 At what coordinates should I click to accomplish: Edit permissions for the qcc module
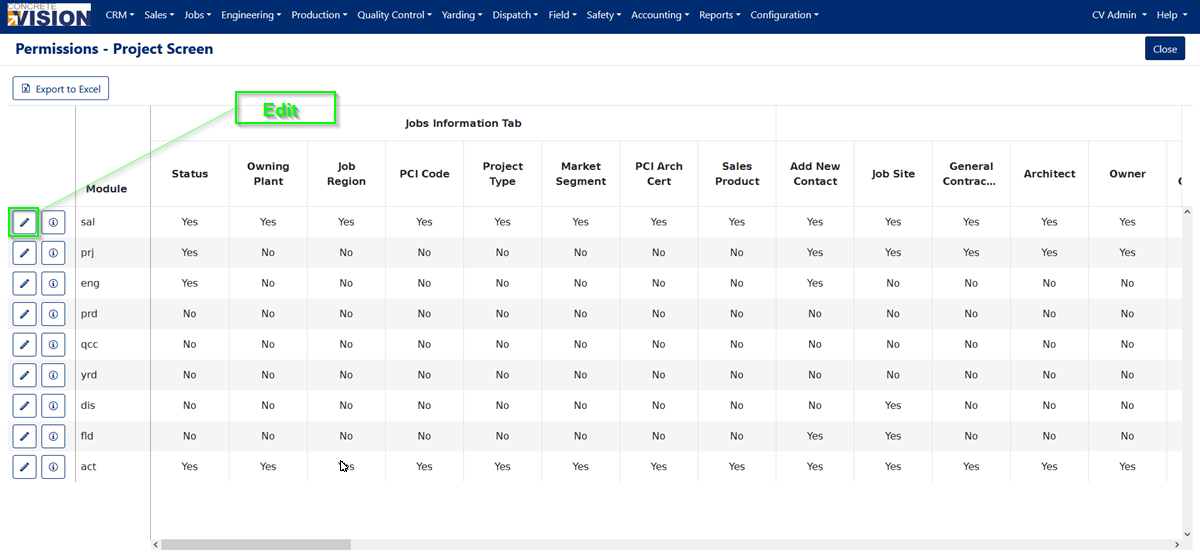[x=25, y=344]
